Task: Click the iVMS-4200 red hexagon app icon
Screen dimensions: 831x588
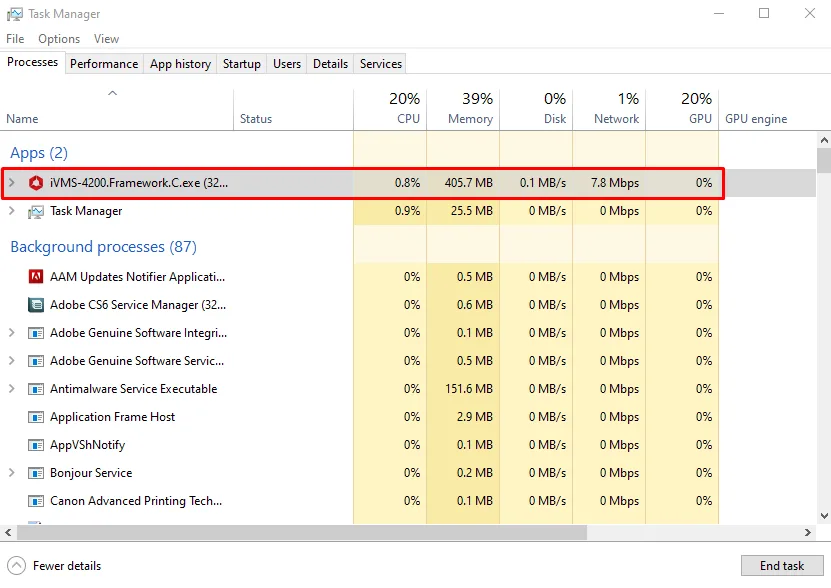Action: [36, 183]
